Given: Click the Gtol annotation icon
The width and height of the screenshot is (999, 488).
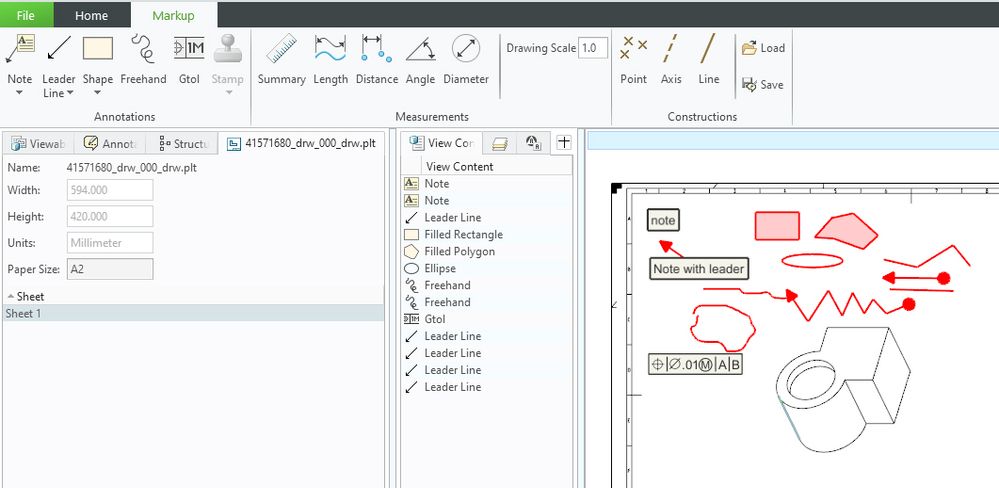Looking at the screenshot, I should [189, 59].
